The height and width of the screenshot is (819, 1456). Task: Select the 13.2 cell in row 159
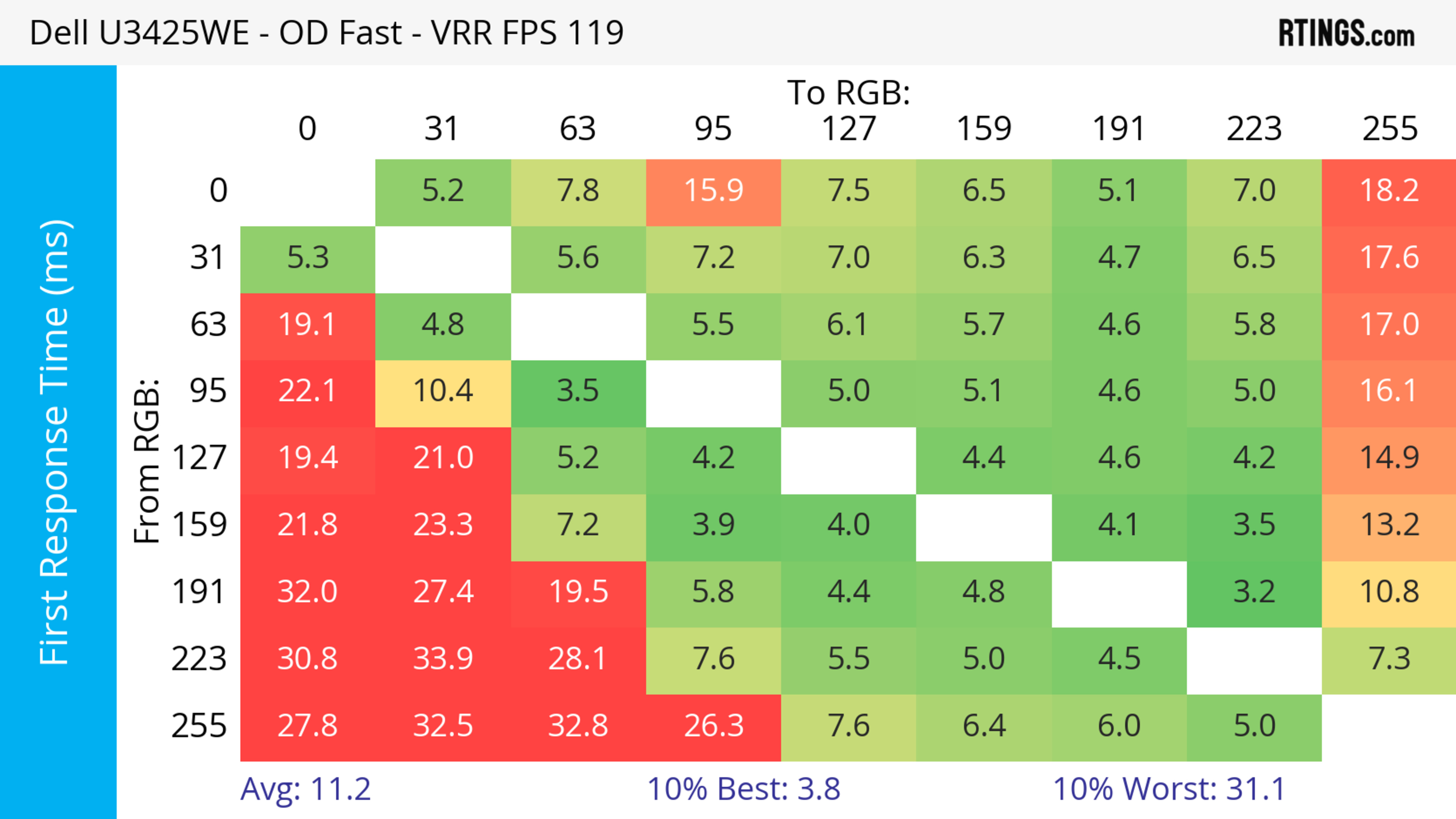pos(1389,525)
